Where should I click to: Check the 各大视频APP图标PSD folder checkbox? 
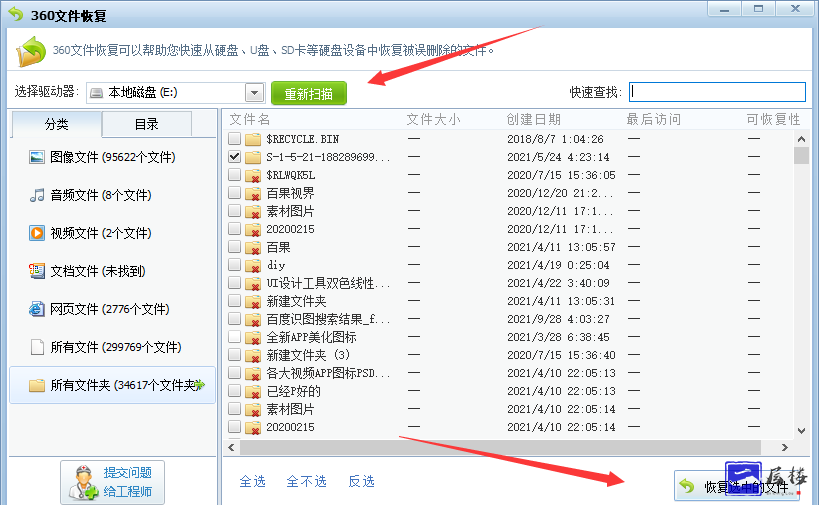[x=235, y=373]
